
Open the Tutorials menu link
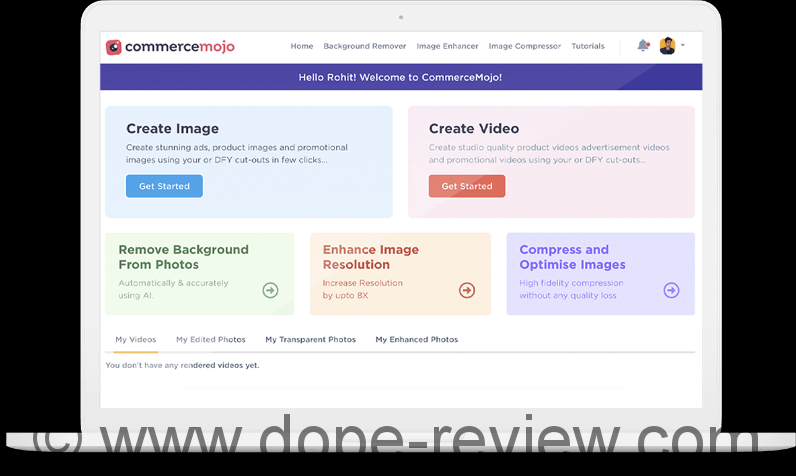(x=588, y=46)
